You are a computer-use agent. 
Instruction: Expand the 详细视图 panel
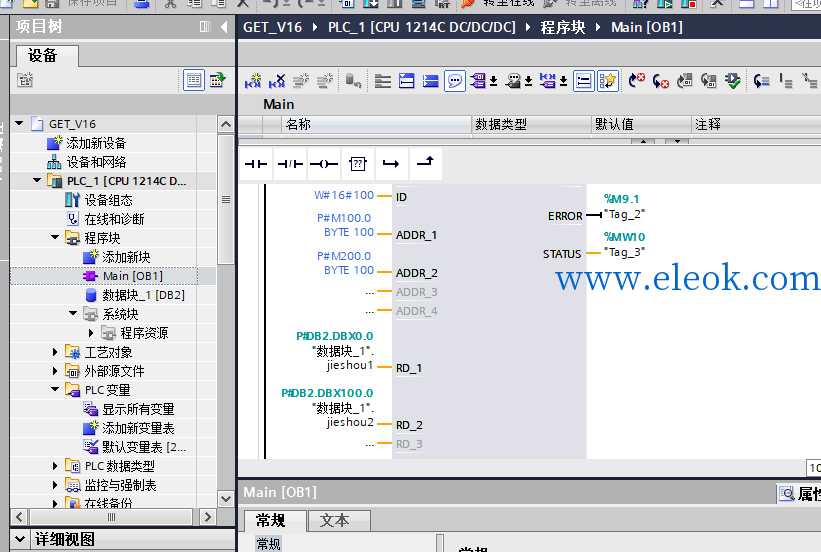[19, 539]
